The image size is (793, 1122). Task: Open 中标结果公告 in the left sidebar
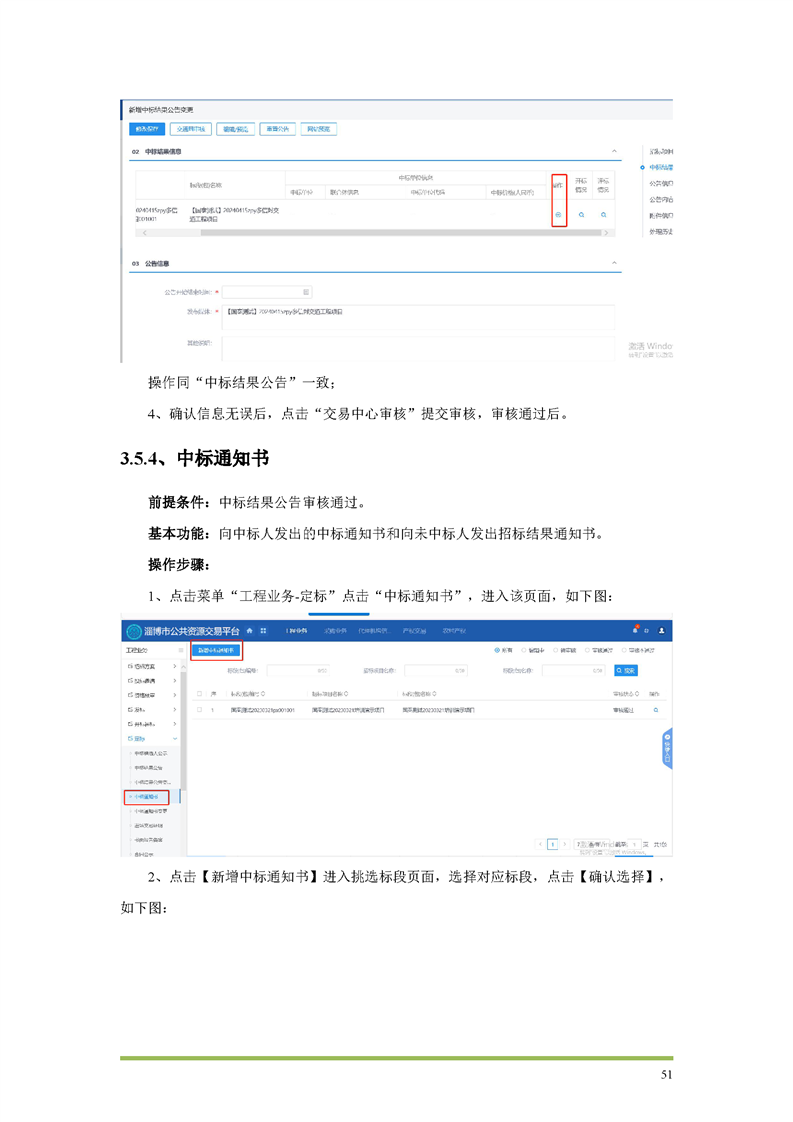click(x=151, y=766)
